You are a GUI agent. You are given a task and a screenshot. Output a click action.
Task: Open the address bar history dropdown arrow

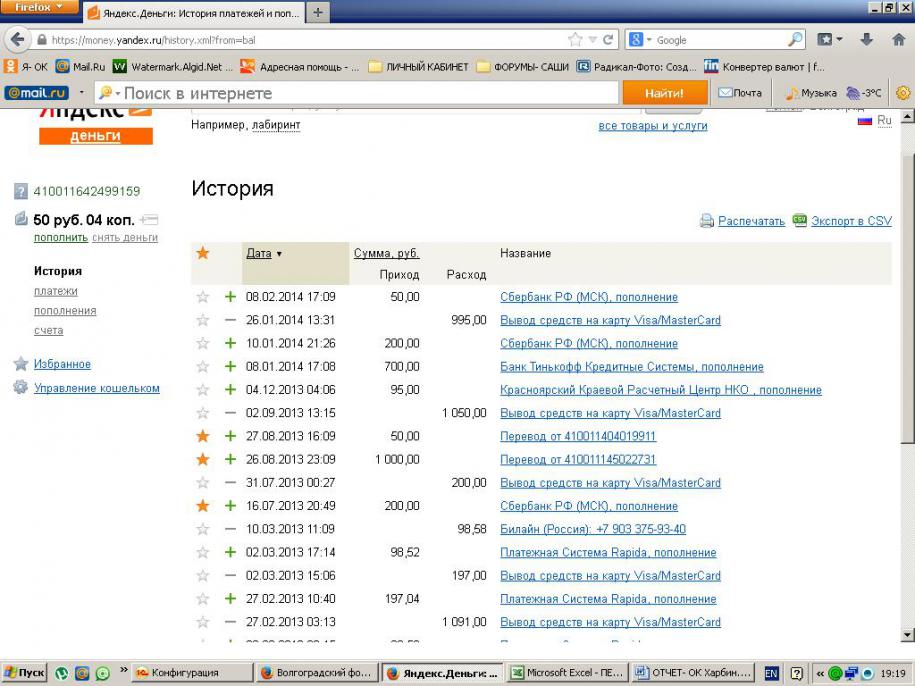(x=592, y=40)
